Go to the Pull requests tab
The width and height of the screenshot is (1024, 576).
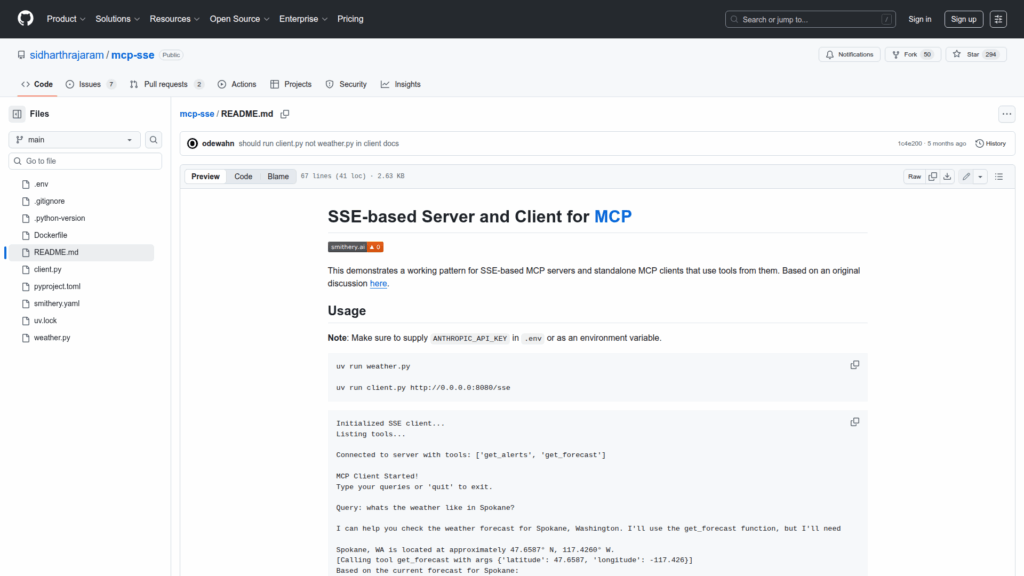tap(166, 85)
